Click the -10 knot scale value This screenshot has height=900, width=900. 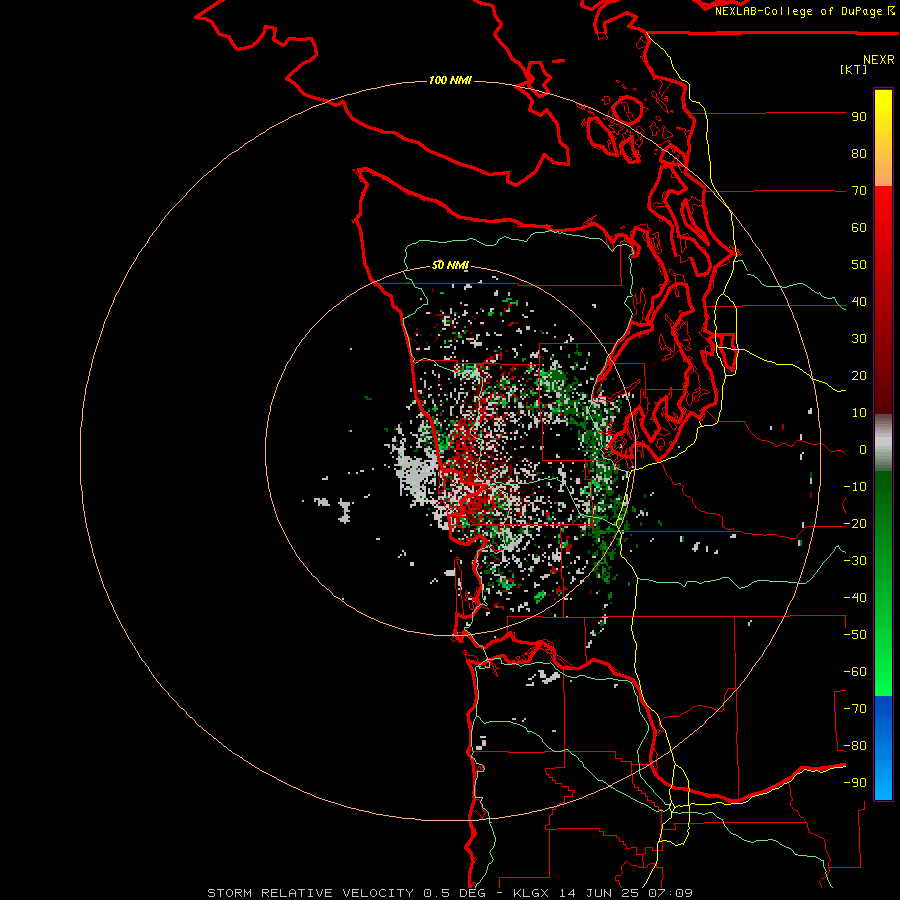(855, 487)
